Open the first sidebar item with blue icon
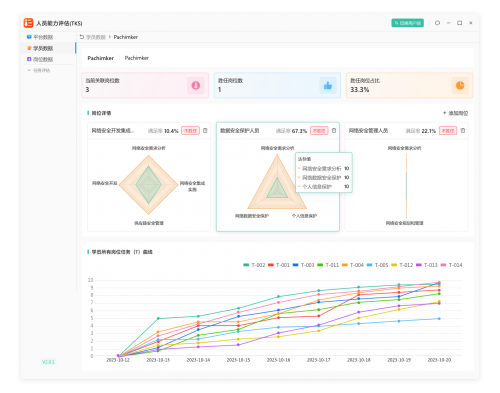Screen dimensions: 500x393 [40, 37]
